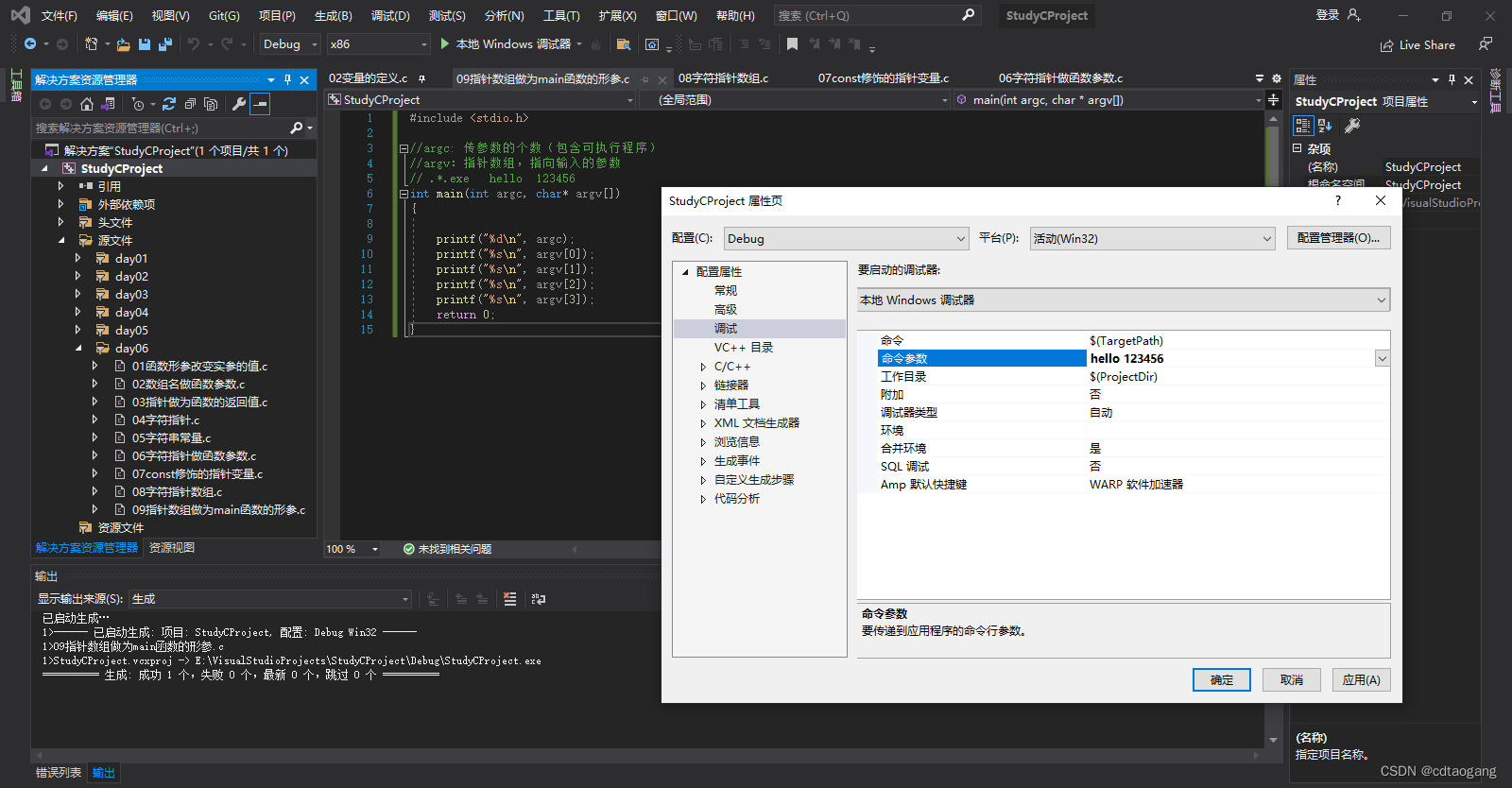
Task: Open 显示输出来源 生成 dropdown
Action: click(x=270, y=599)
